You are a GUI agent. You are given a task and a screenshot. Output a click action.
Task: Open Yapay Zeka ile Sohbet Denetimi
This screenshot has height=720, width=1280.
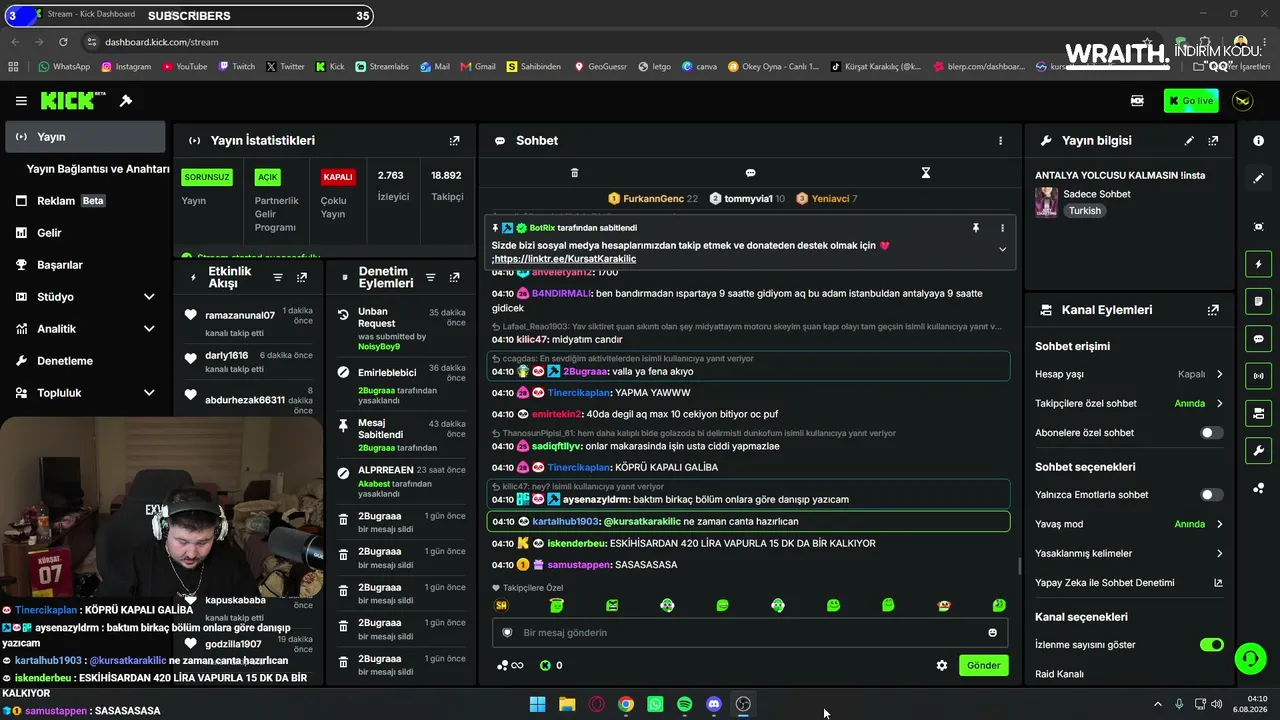point(1129,583)
